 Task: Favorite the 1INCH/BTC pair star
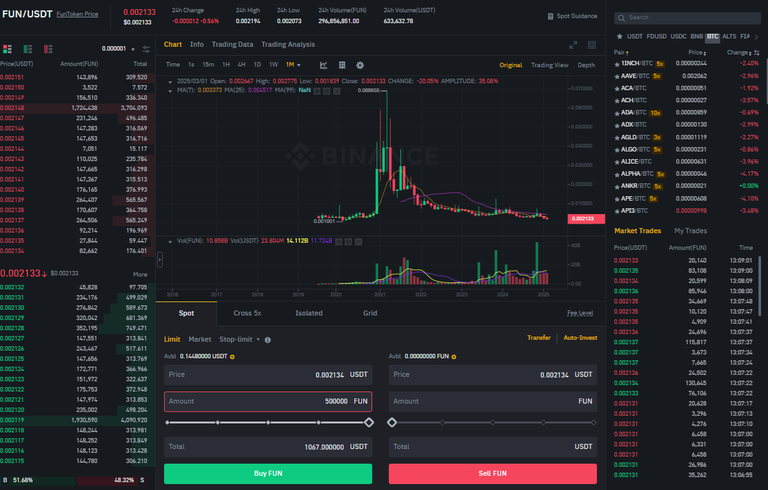click(617, 64)
